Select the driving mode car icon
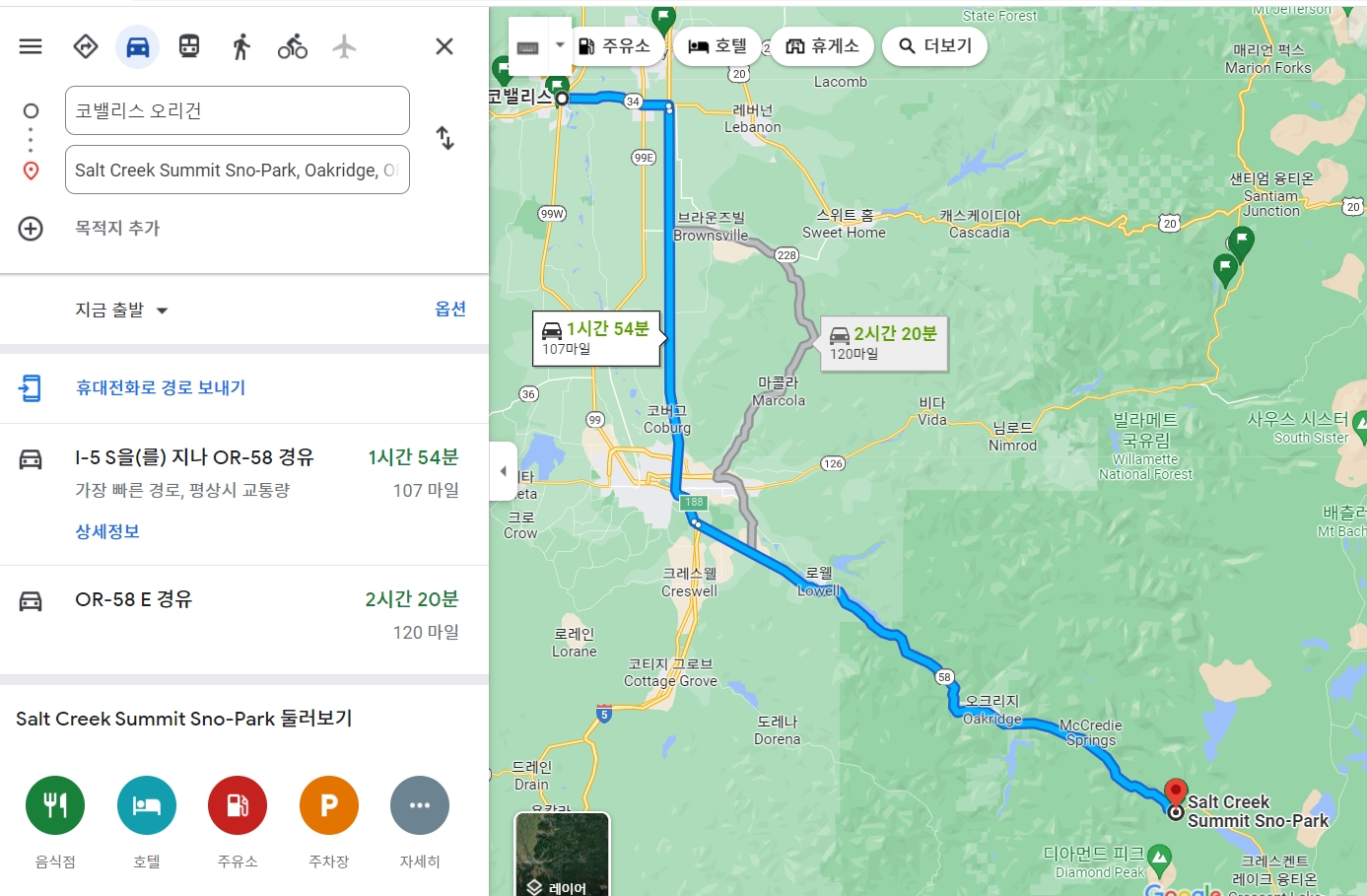Viewport: 1367px width, 896px height. point(138,46)
